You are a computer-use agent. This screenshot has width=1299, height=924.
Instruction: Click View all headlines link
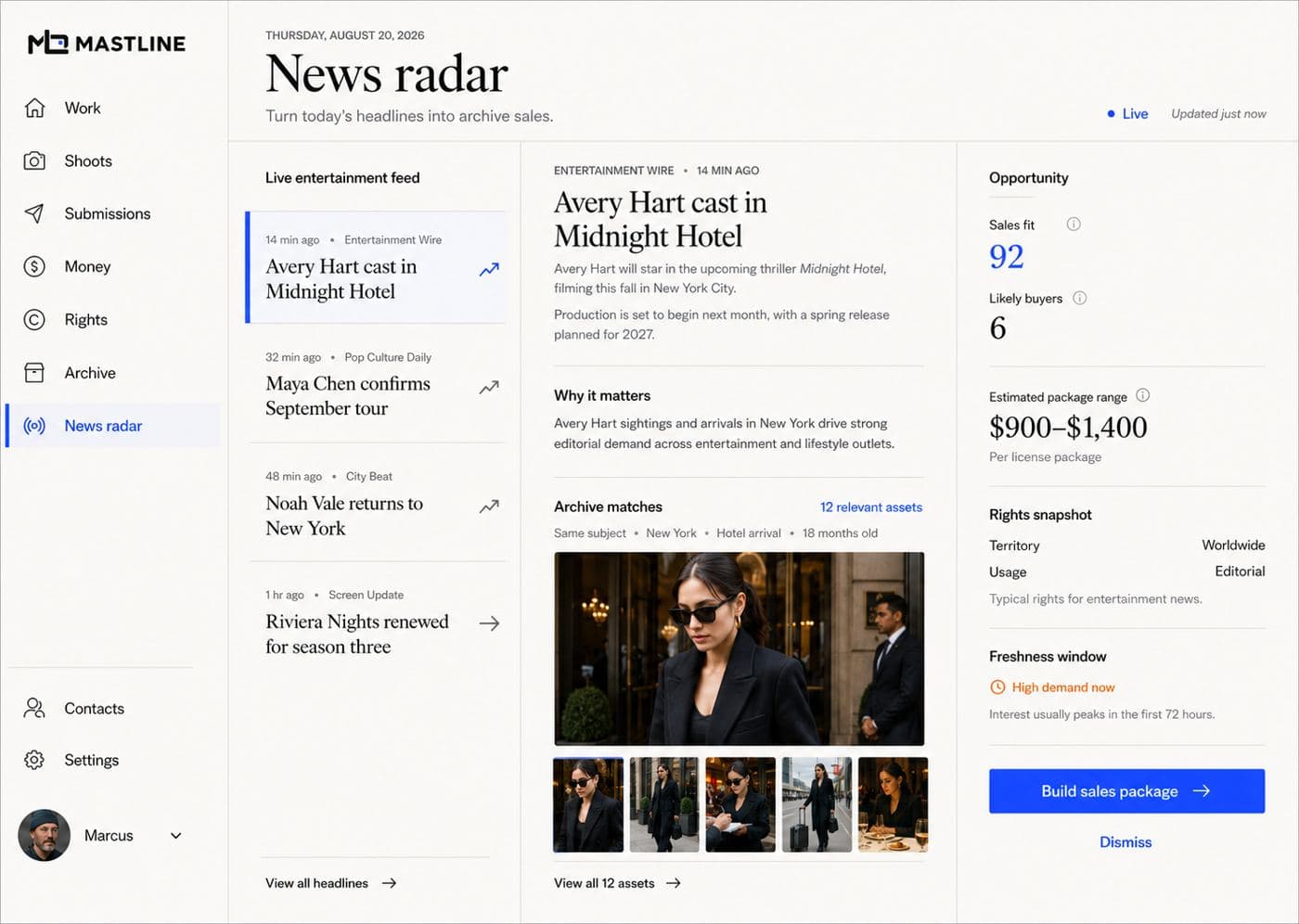pos(331,883)
